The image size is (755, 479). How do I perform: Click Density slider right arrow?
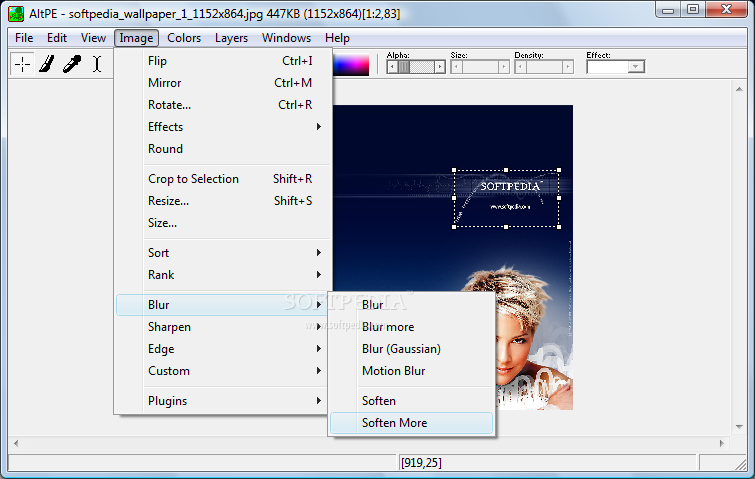(568, 66)
